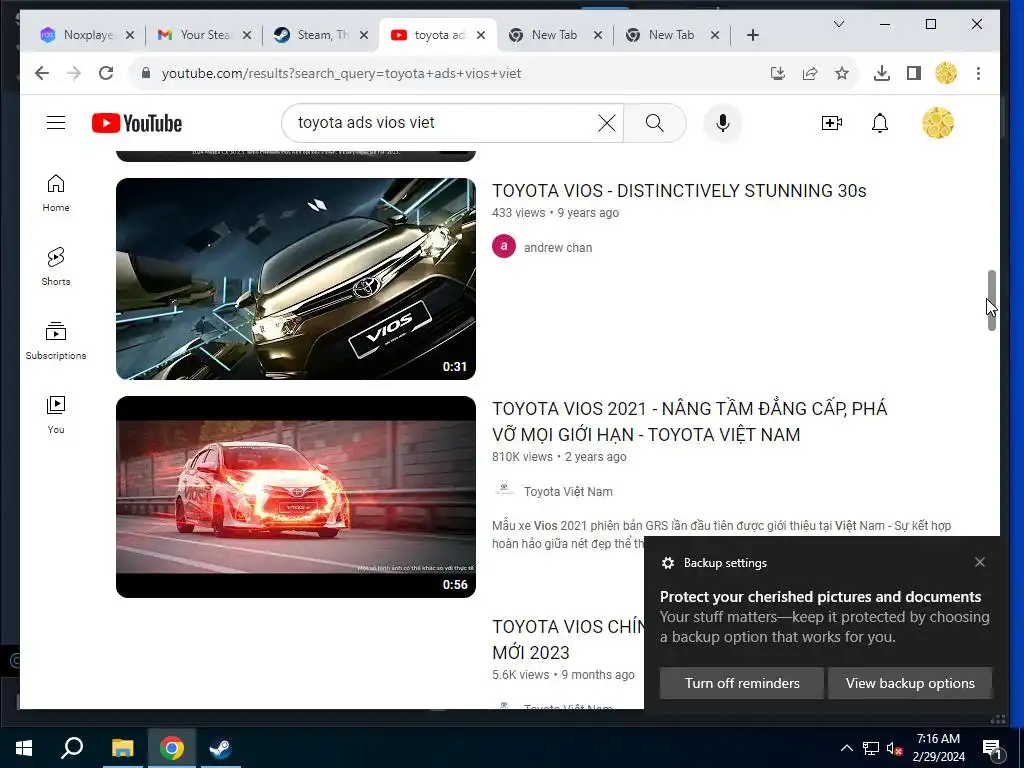
Task: Go to Home in sidebar
Action: point(56,193)
